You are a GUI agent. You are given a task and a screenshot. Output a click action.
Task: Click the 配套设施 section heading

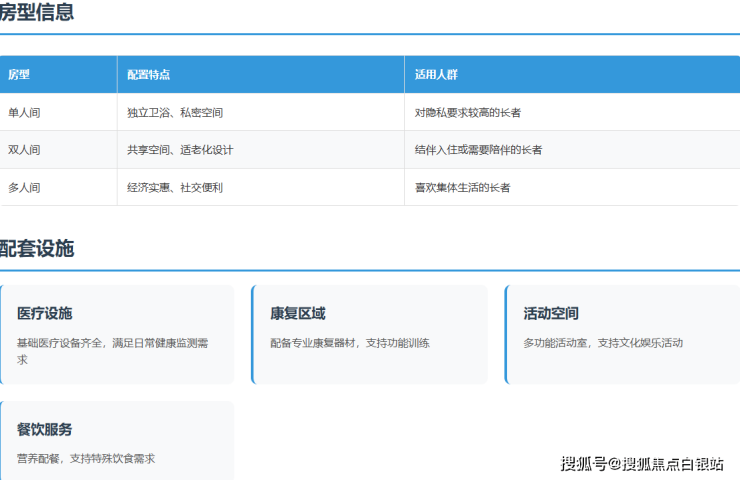point(37,249)
